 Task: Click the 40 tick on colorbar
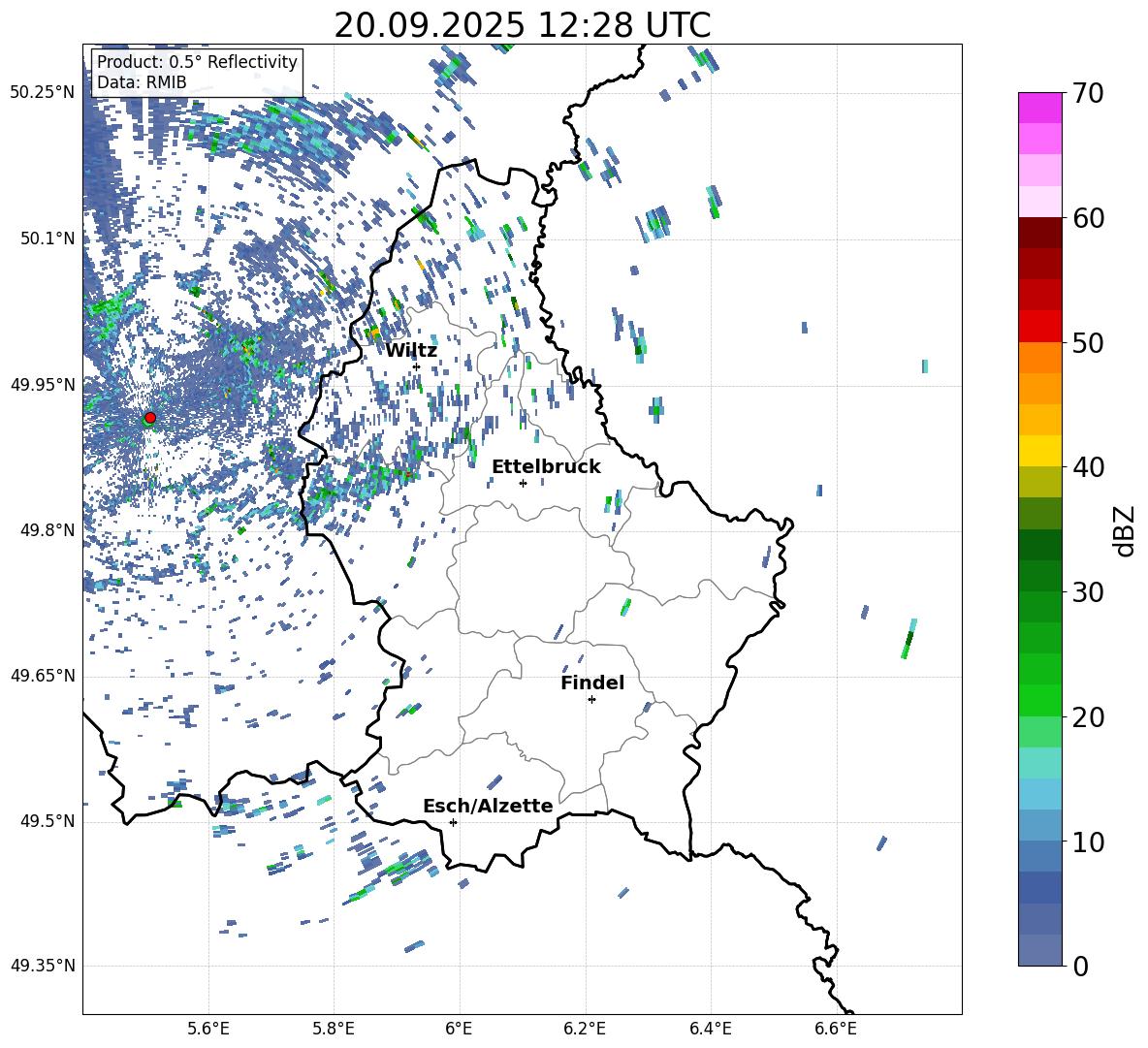(1088, 467)
